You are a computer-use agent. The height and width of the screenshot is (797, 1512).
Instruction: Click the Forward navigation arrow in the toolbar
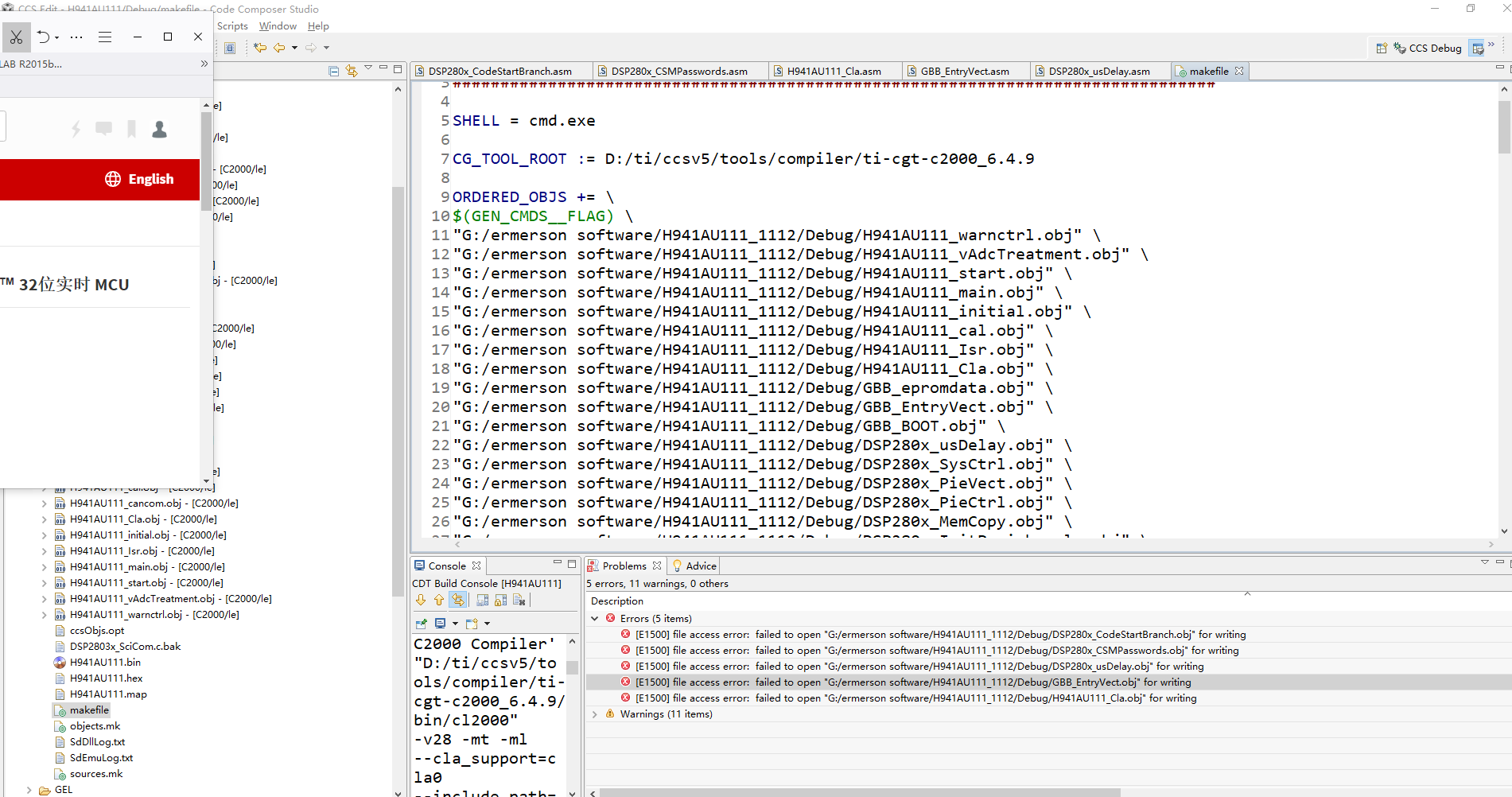point(311,48)
